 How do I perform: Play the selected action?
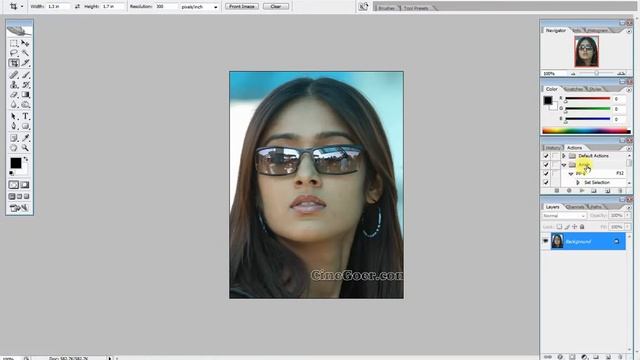[581, 191]
